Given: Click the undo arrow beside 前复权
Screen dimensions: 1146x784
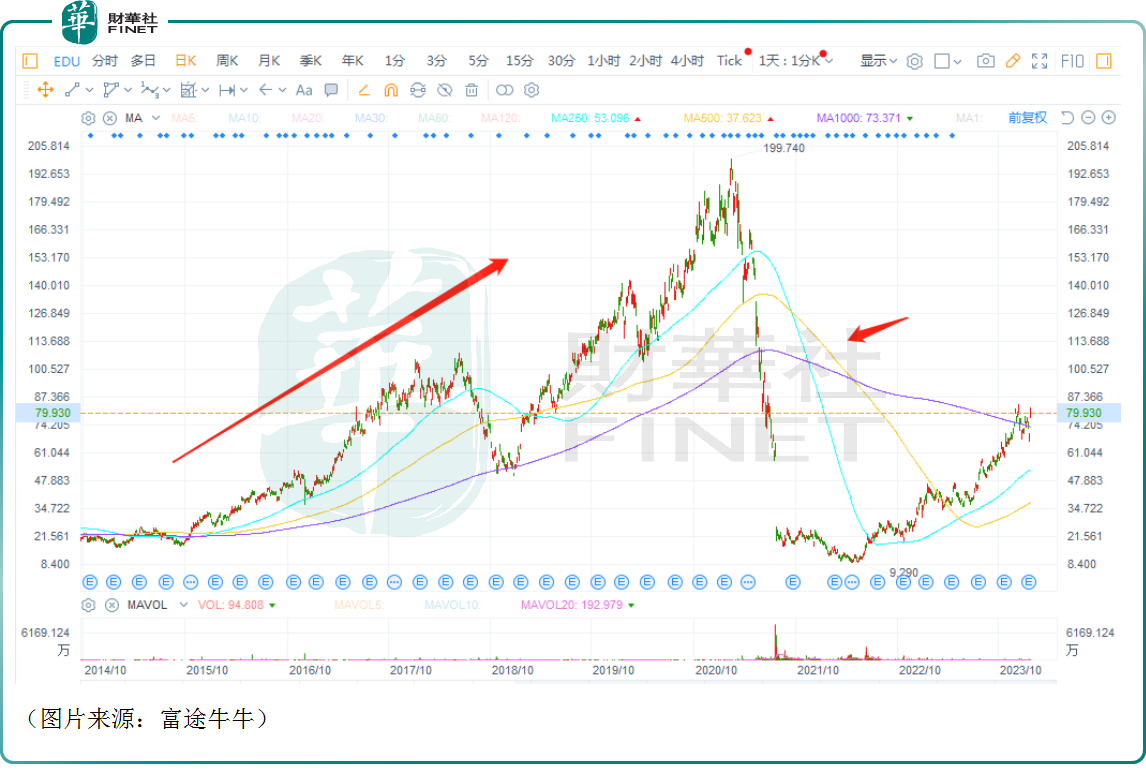Looking at the screenshot, I should [1067, 118].
